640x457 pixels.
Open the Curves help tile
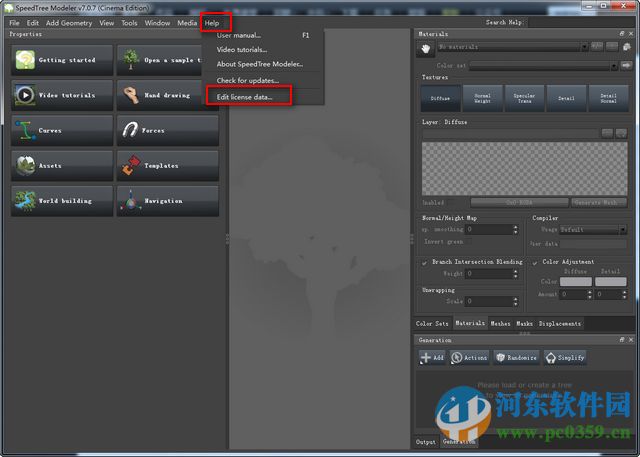coord(62,131)
